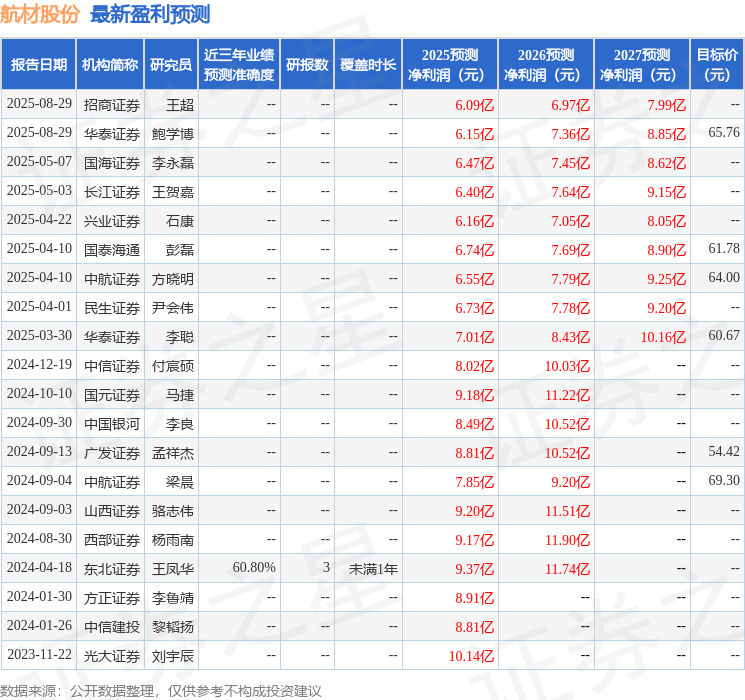Image resolution: width=745 pixels, height=700 pixels.
Task: Click the 最新盈利预测 heading
Action: pos(150,14)
